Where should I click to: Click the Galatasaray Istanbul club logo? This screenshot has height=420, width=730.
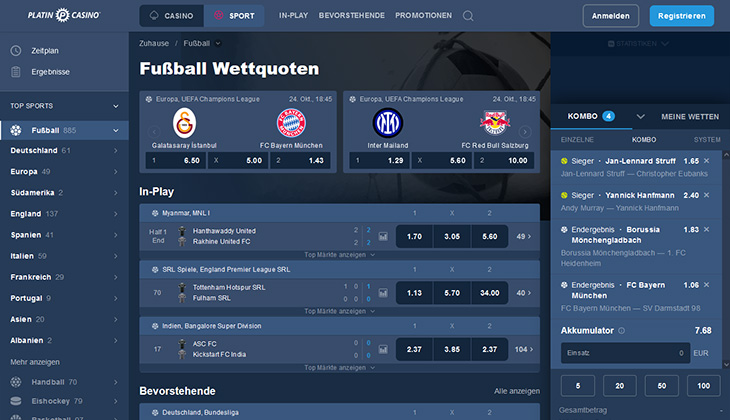pos(184,123)
